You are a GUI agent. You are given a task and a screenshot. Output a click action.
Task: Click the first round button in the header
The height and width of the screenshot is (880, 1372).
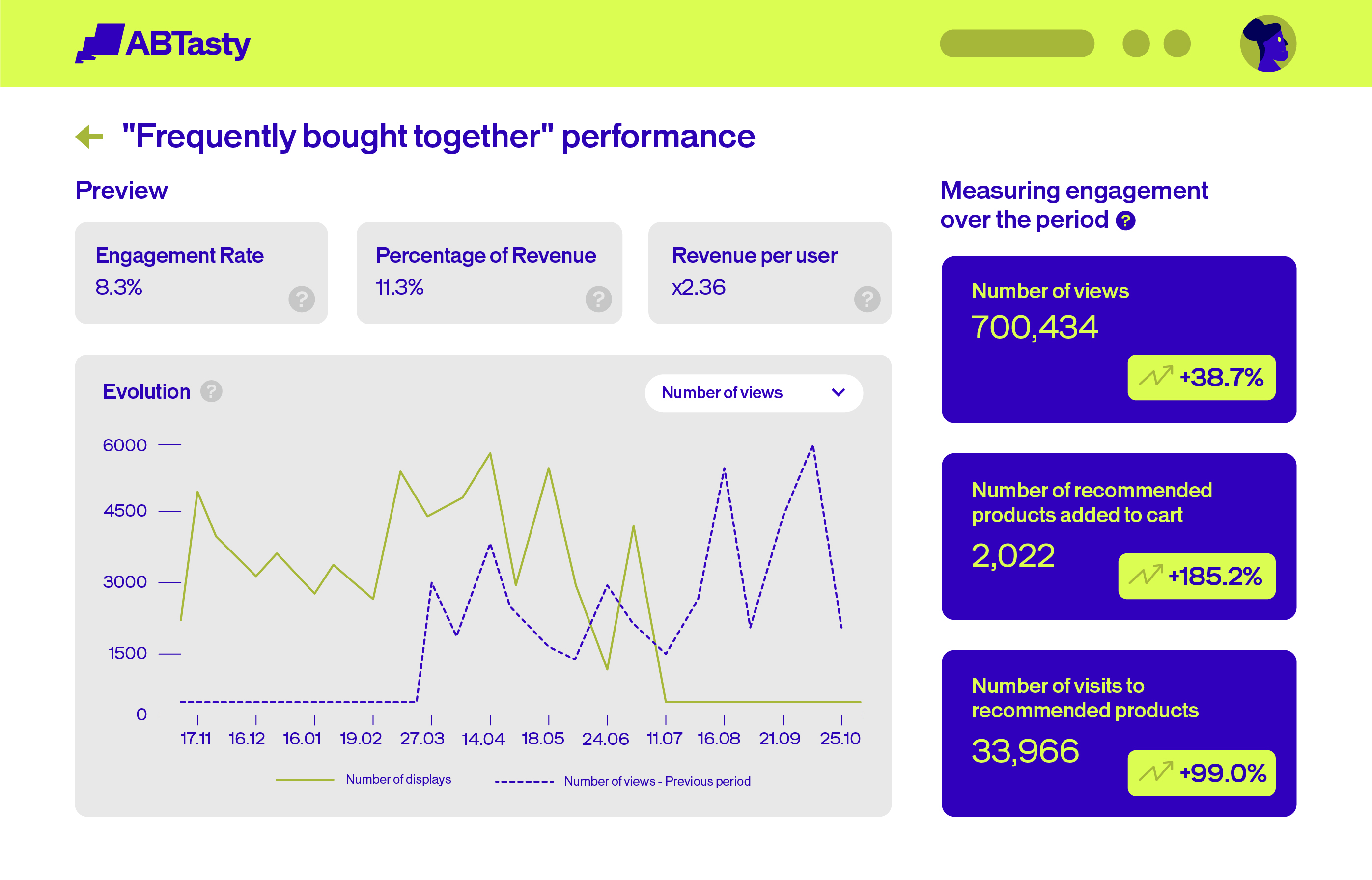[x=1136, y=44]
